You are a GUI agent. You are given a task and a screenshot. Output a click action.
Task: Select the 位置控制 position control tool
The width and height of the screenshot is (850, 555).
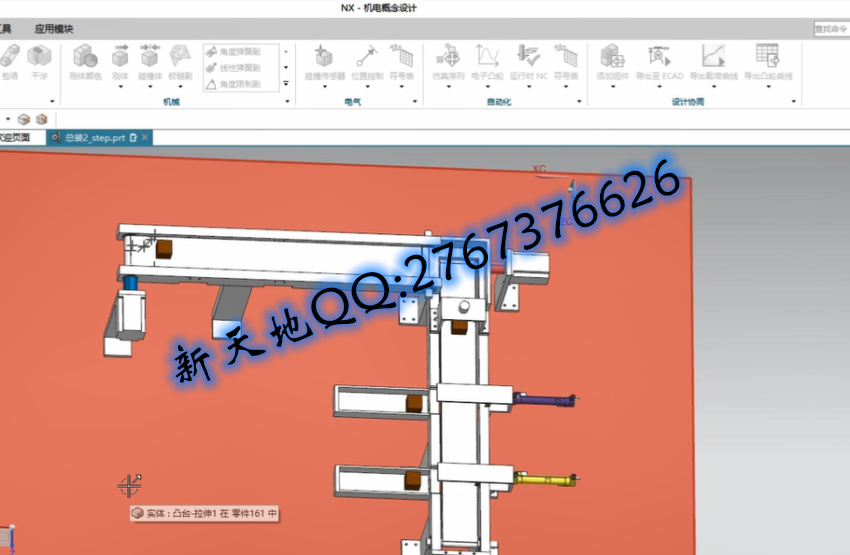366,58
